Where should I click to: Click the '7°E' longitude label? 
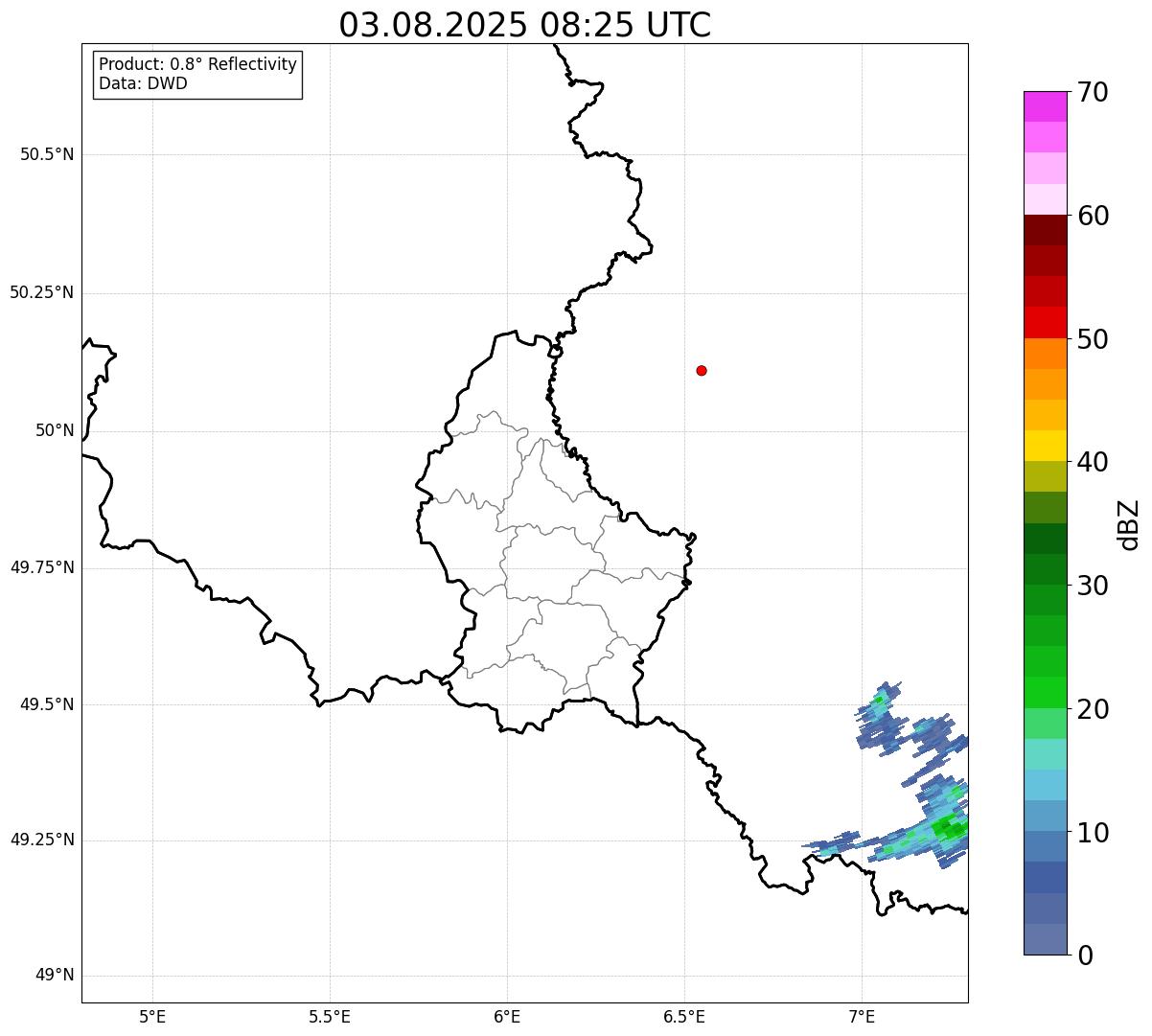862,1016
